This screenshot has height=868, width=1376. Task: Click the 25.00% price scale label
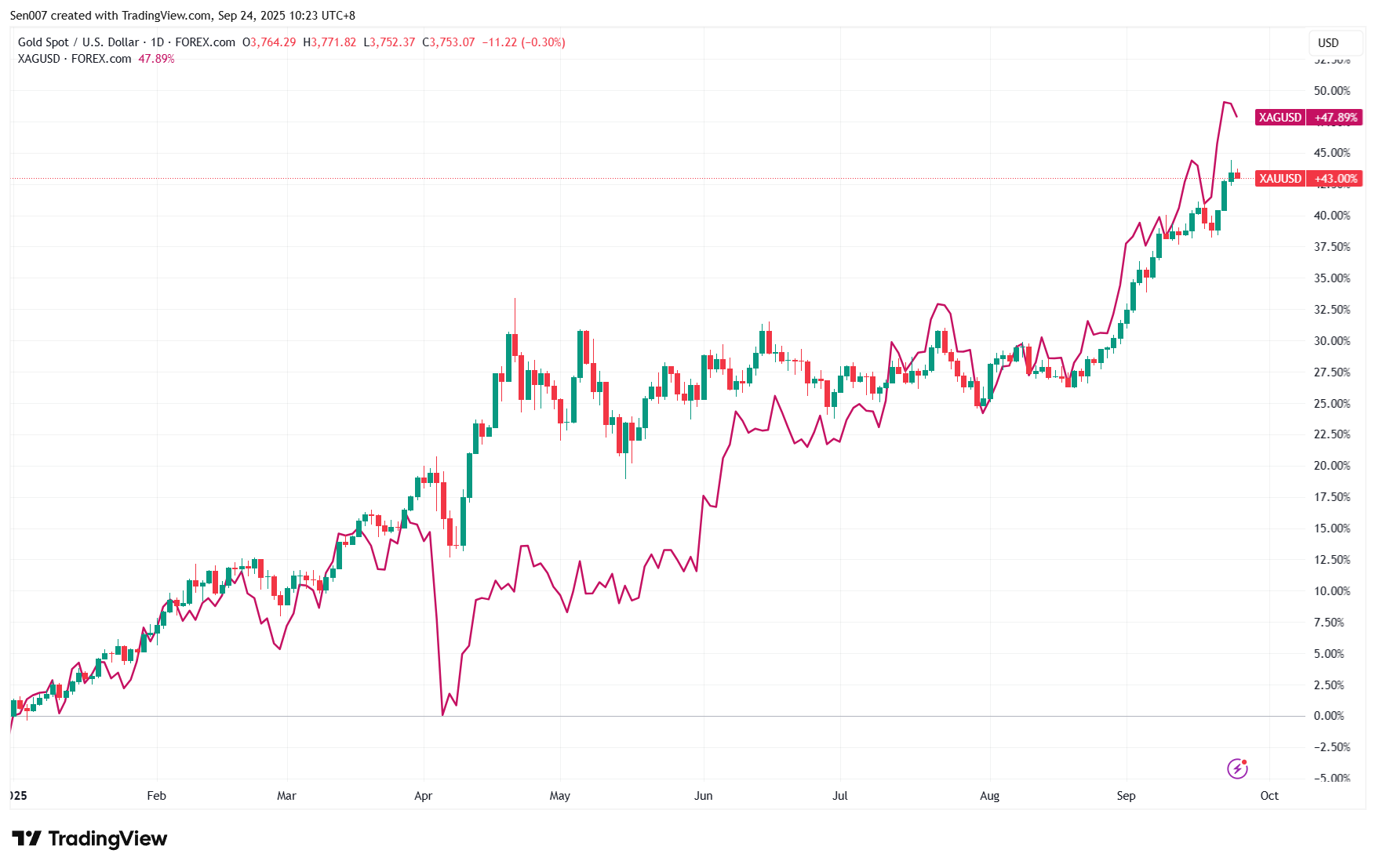[1332, 404]
